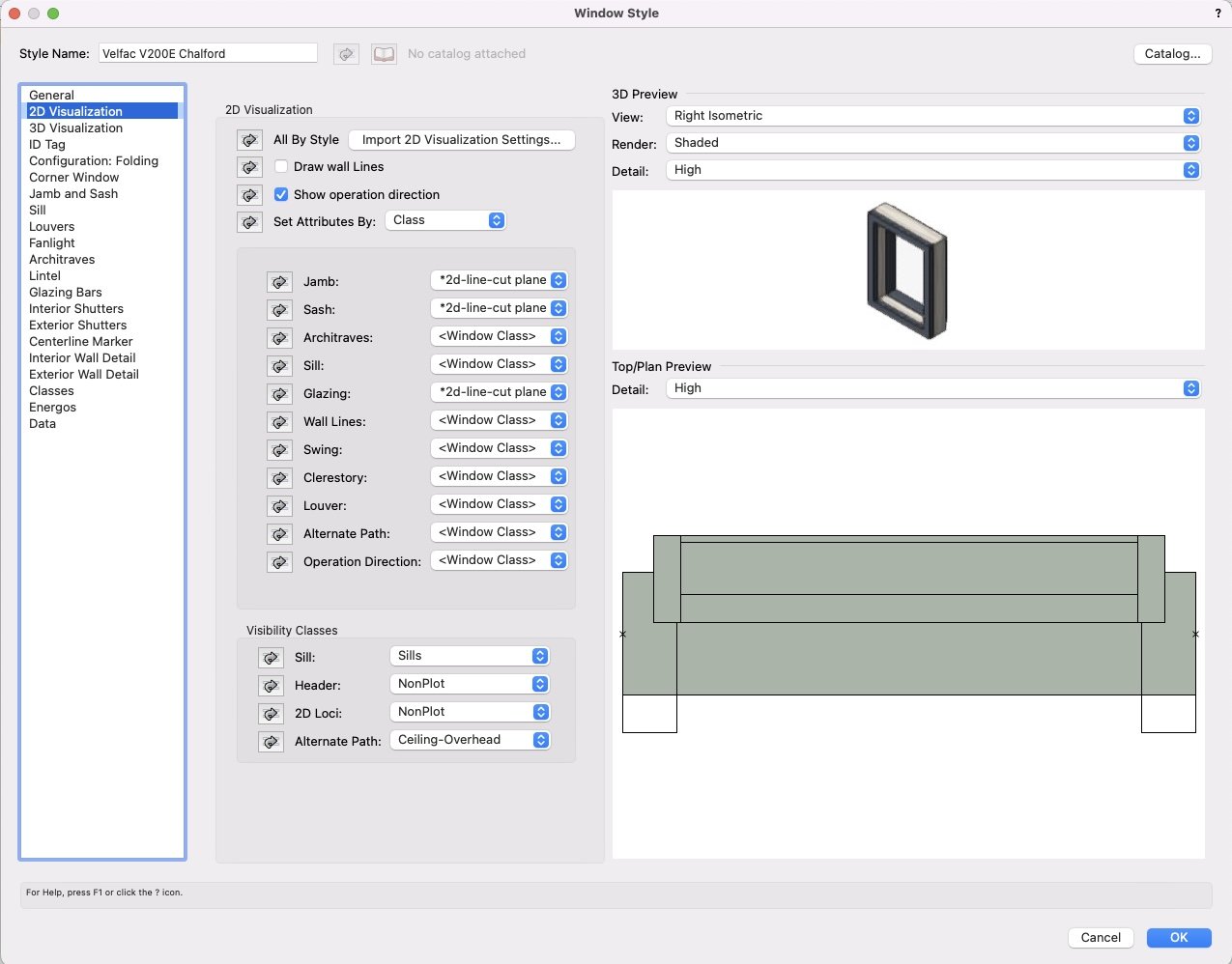Click the Import 2D Visualization Settings button

(x=462, y=139)
